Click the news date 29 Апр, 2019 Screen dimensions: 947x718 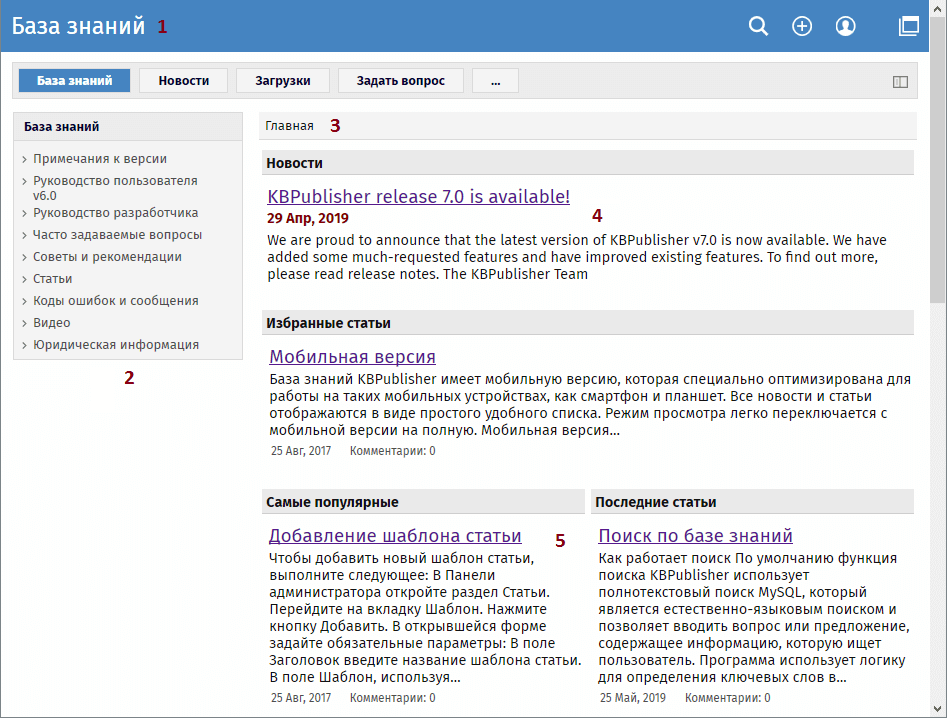(308, 218)
